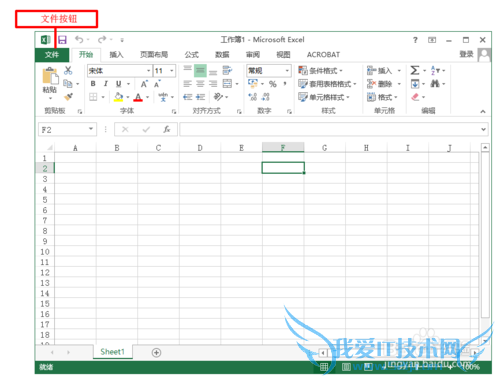Click the cell borders icon
The image size is (500, 381).
[93, 97]
